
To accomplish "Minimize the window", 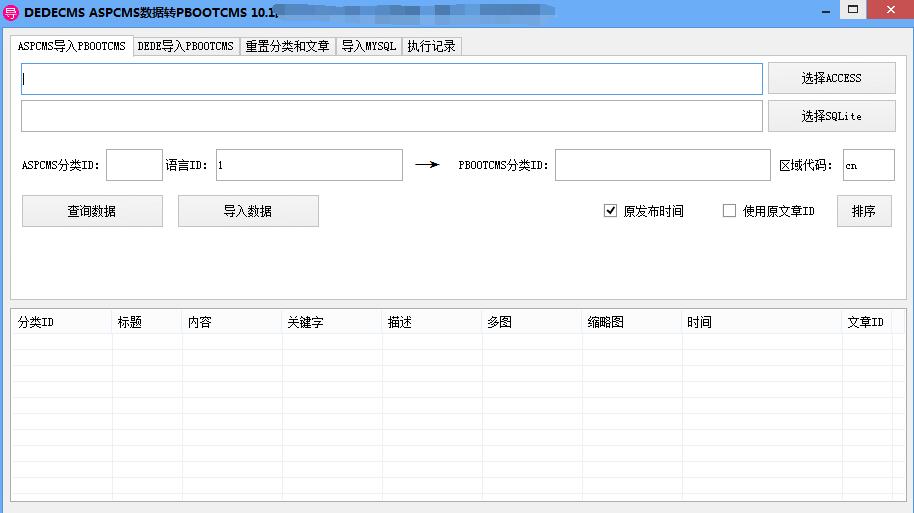I will click(x=825, y=11).
